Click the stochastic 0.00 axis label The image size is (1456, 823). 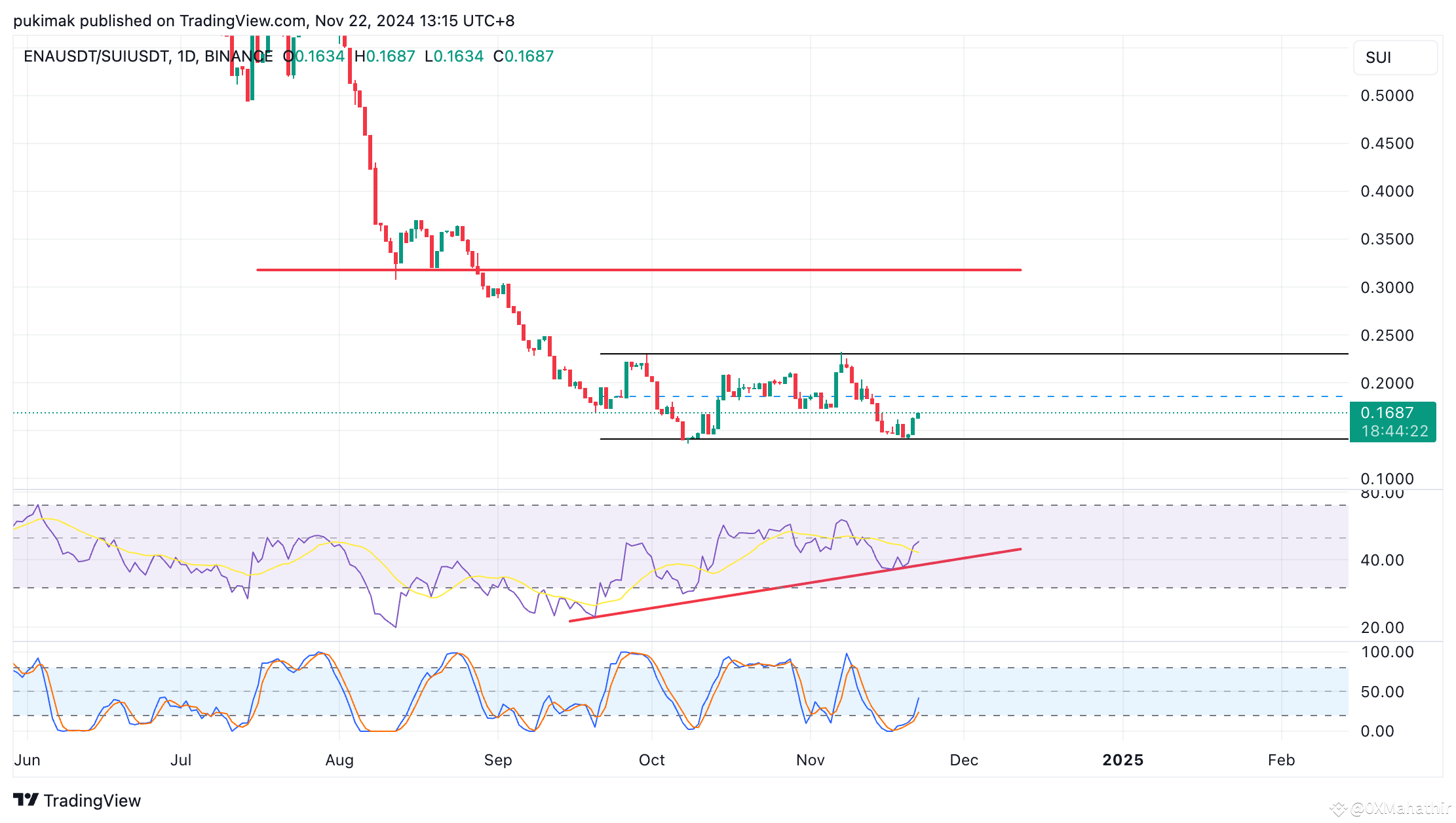(1377, 731)
